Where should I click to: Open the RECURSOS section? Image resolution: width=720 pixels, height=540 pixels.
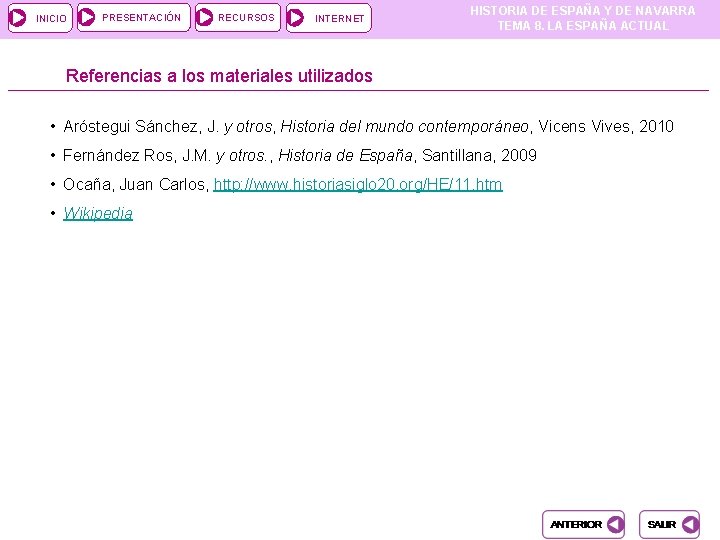click(x=238, y=17)
